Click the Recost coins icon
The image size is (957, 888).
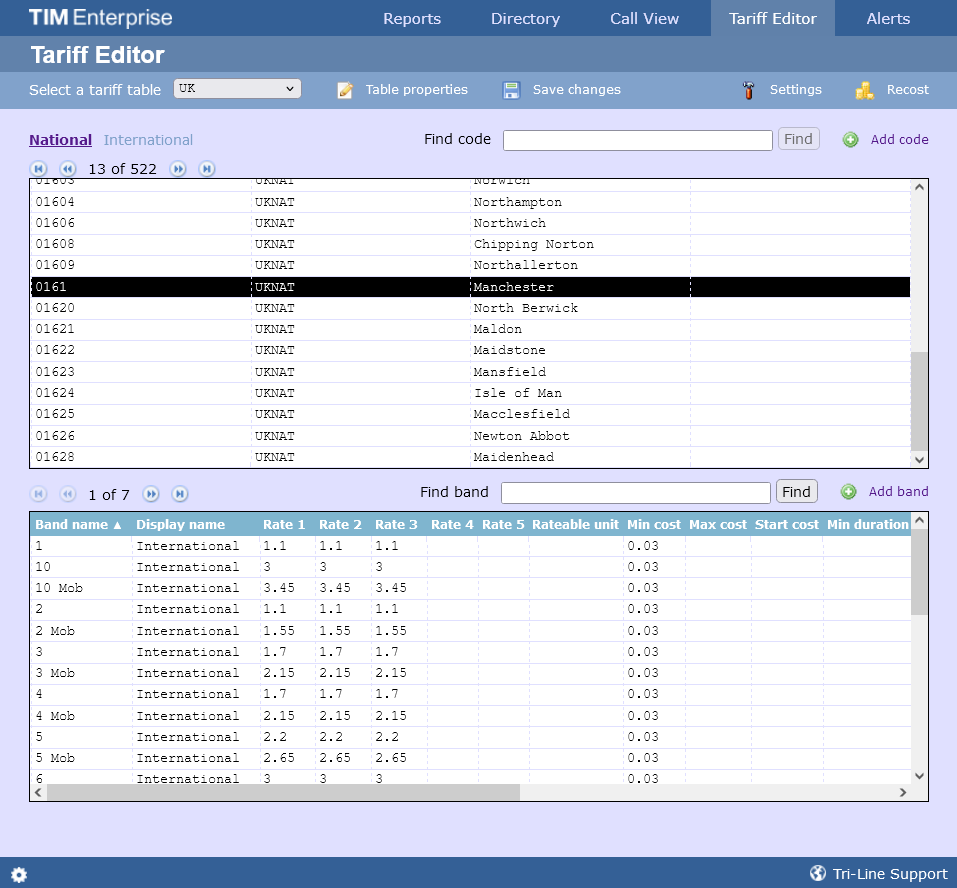coord(865,90)
